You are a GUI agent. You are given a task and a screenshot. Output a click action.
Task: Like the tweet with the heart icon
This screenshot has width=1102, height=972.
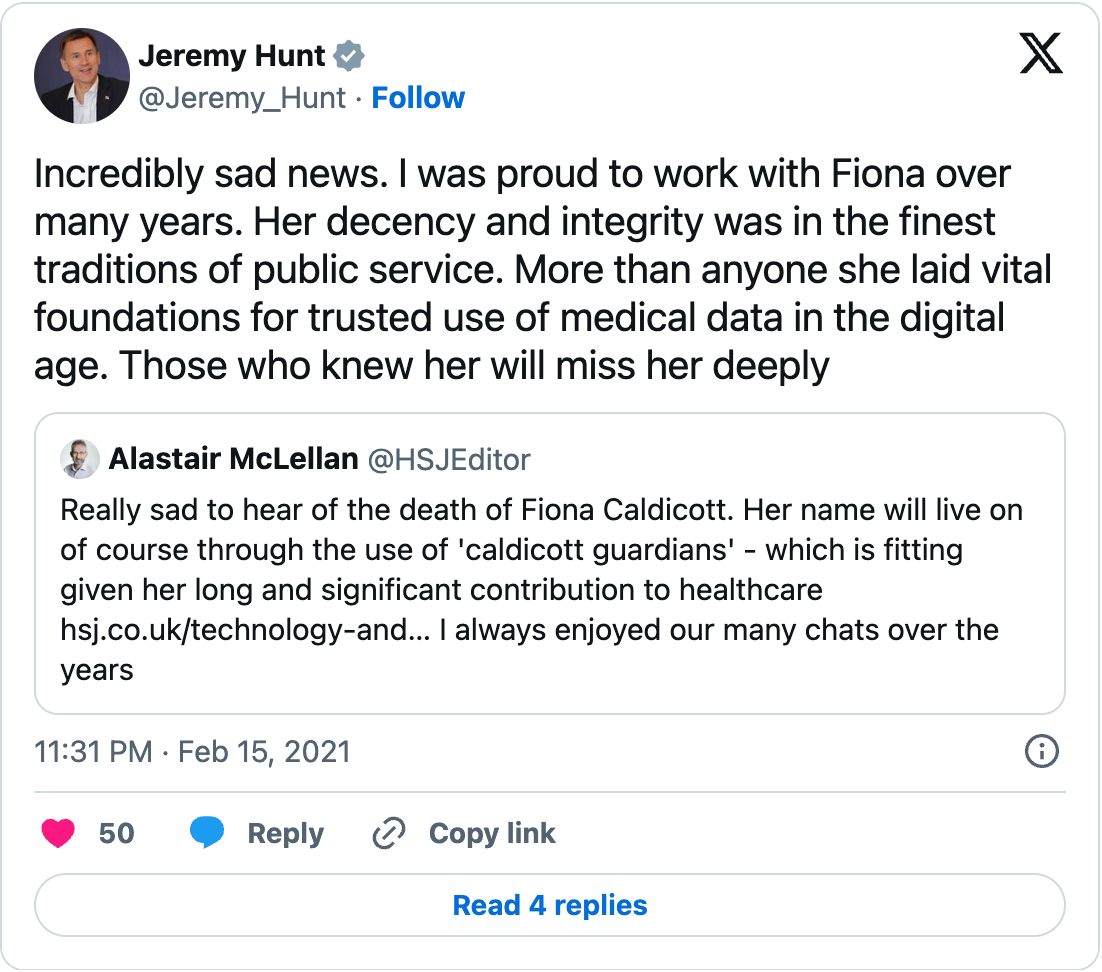click(58, 833)
